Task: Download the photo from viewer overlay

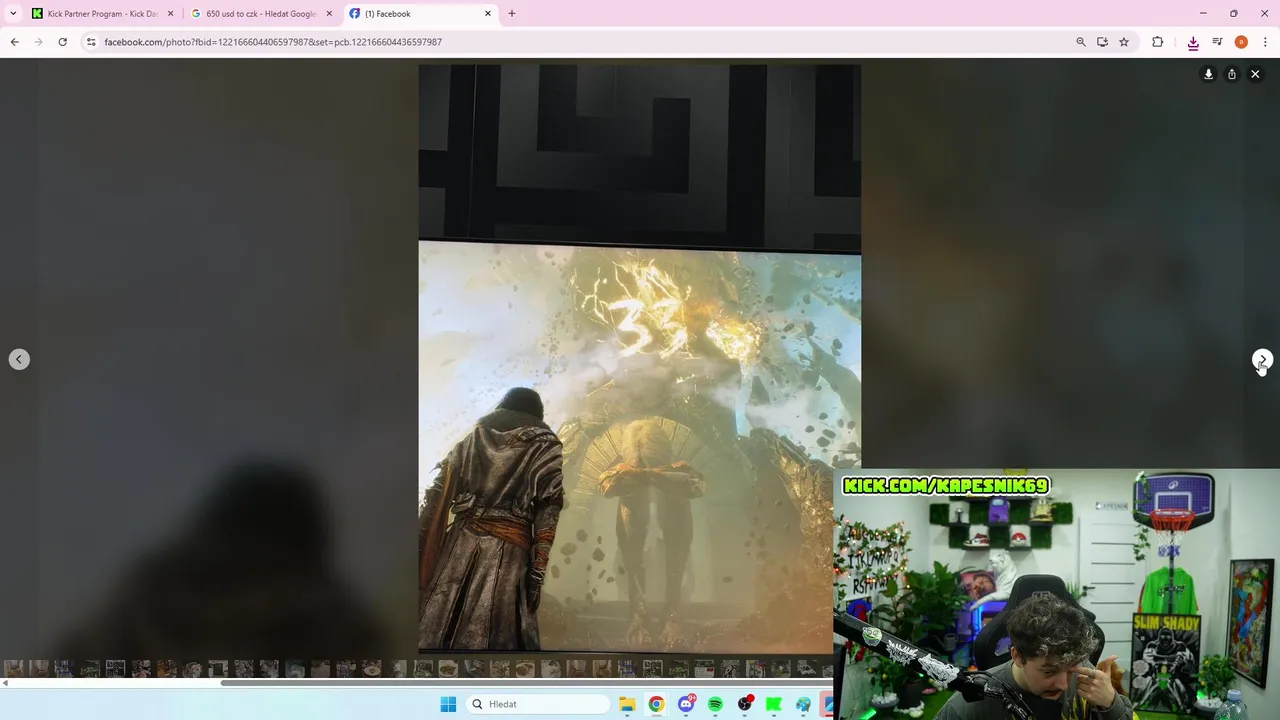Action: [1208, 74]
